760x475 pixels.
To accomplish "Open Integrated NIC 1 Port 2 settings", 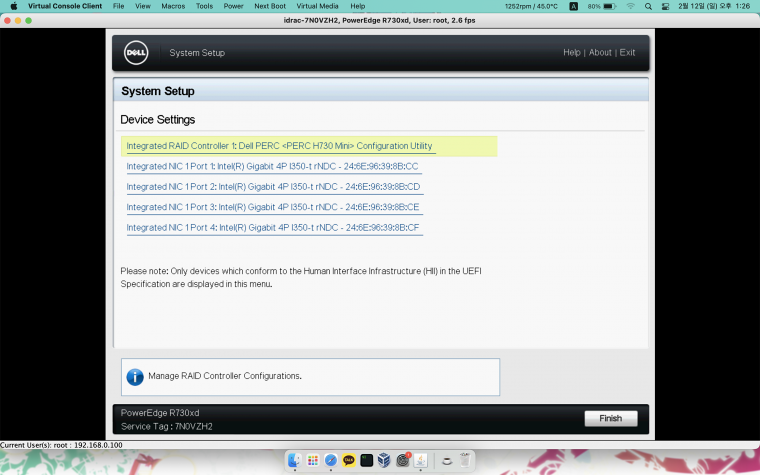I will tap(273, 187).
